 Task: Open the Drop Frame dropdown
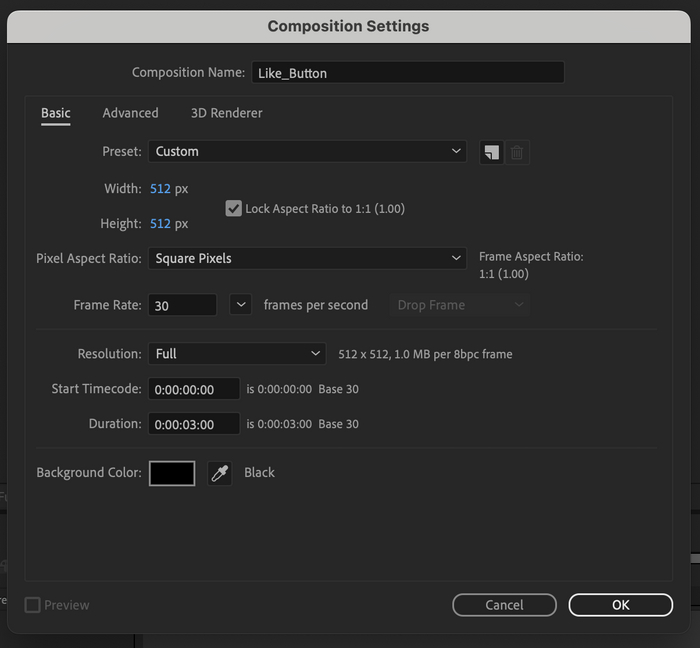(459, 305)
